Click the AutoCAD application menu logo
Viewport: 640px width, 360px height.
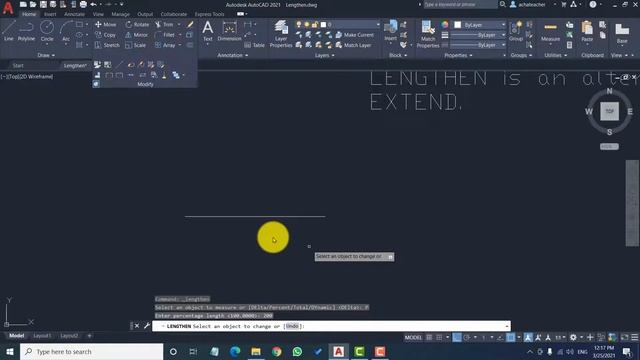click(8, 8)
